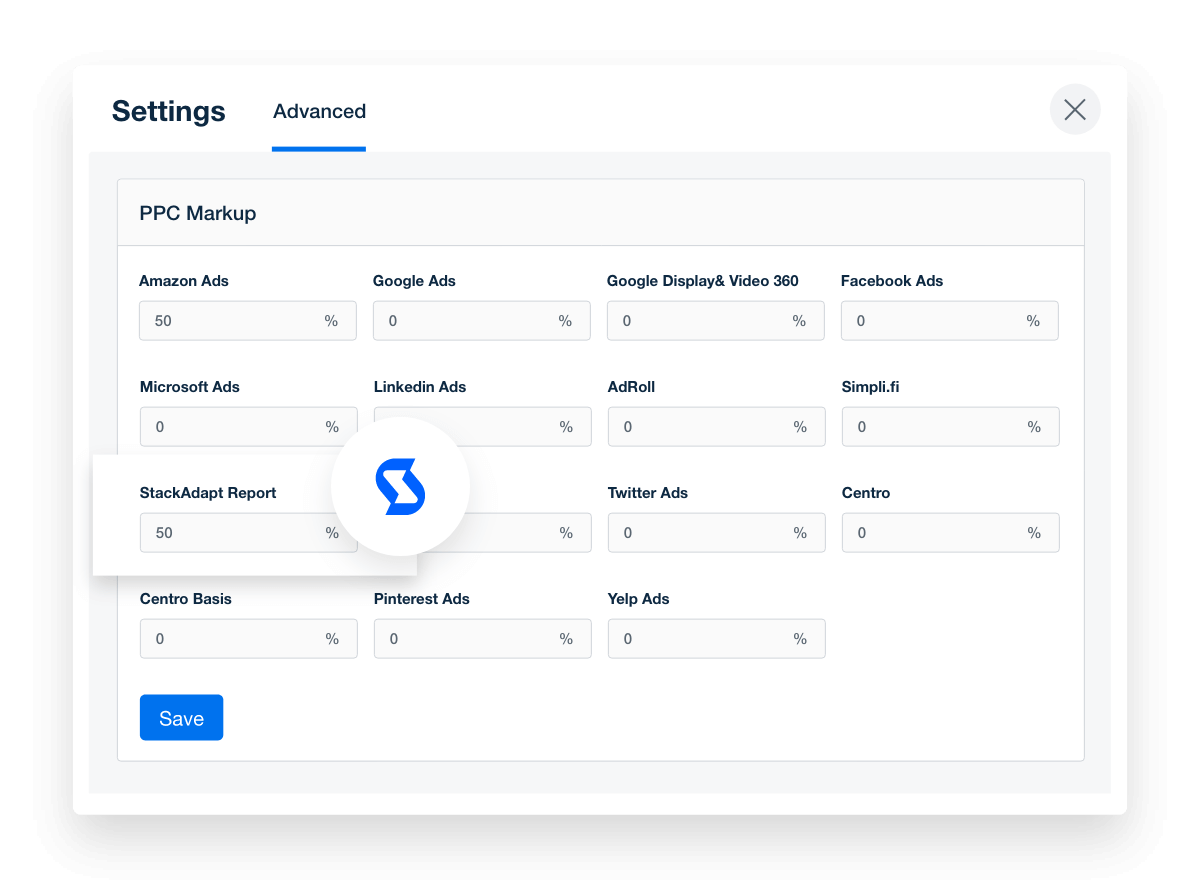Click the percent symbol beside Amazon Ads
This screenshot has height=880, width=1200.
coord(332,320)
